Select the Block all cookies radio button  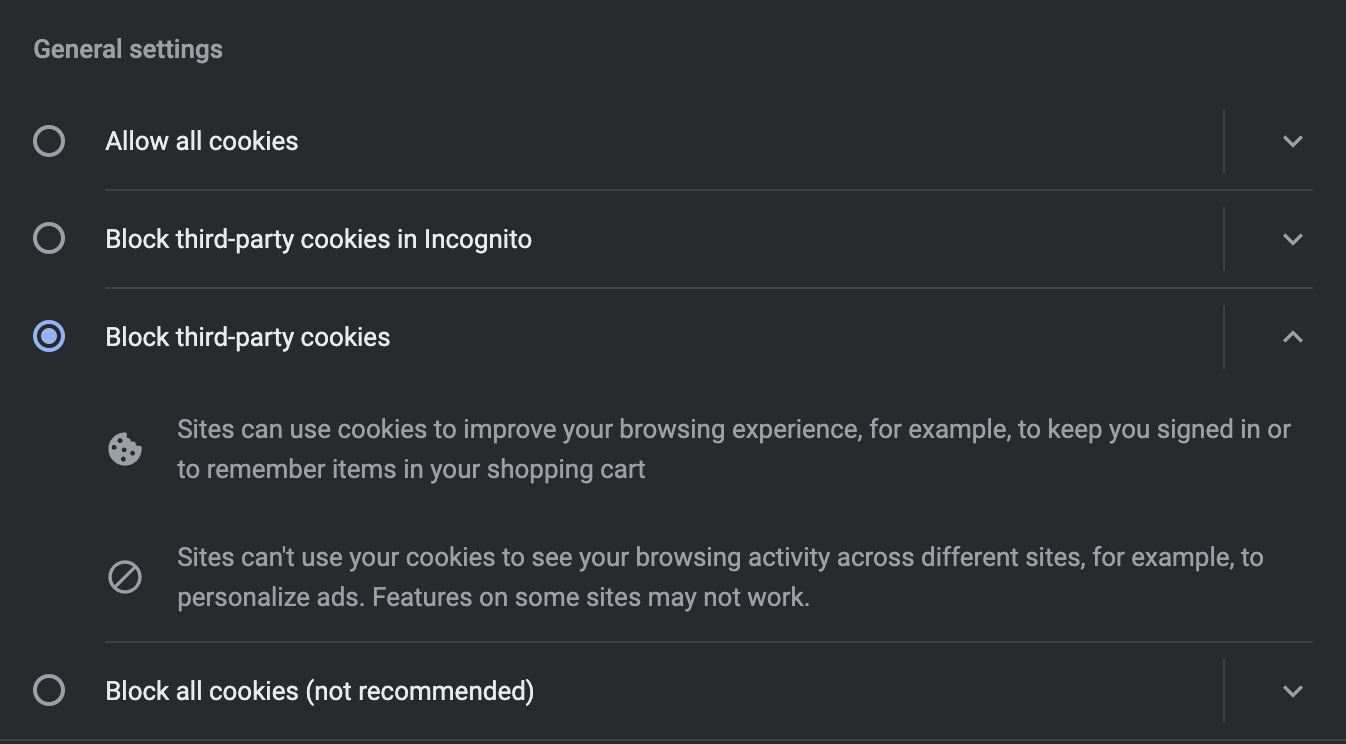(48, 690)
